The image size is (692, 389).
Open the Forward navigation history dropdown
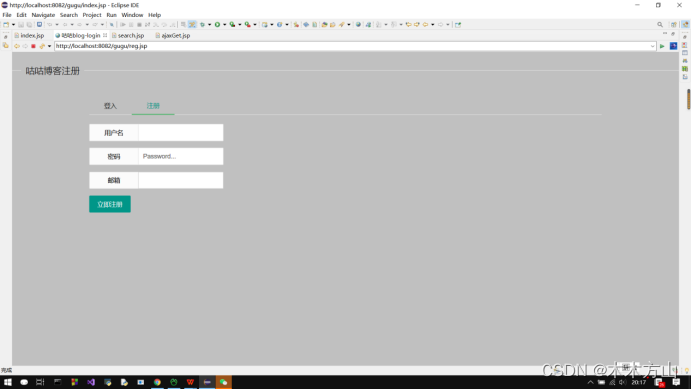coord(448,25)
